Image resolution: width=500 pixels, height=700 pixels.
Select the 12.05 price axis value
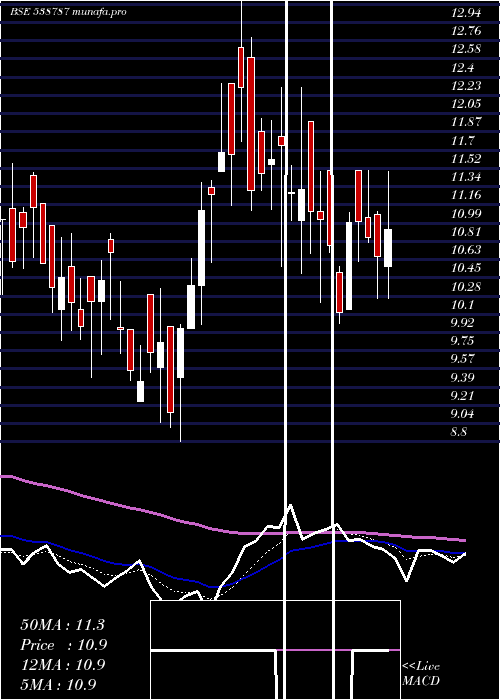(x=466, y=104)
